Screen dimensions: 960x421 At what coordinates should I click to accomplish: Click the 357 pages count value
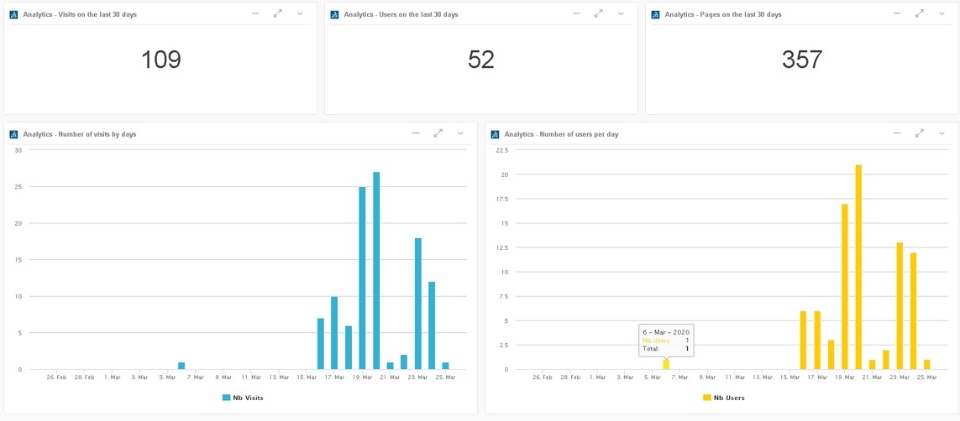802,60
